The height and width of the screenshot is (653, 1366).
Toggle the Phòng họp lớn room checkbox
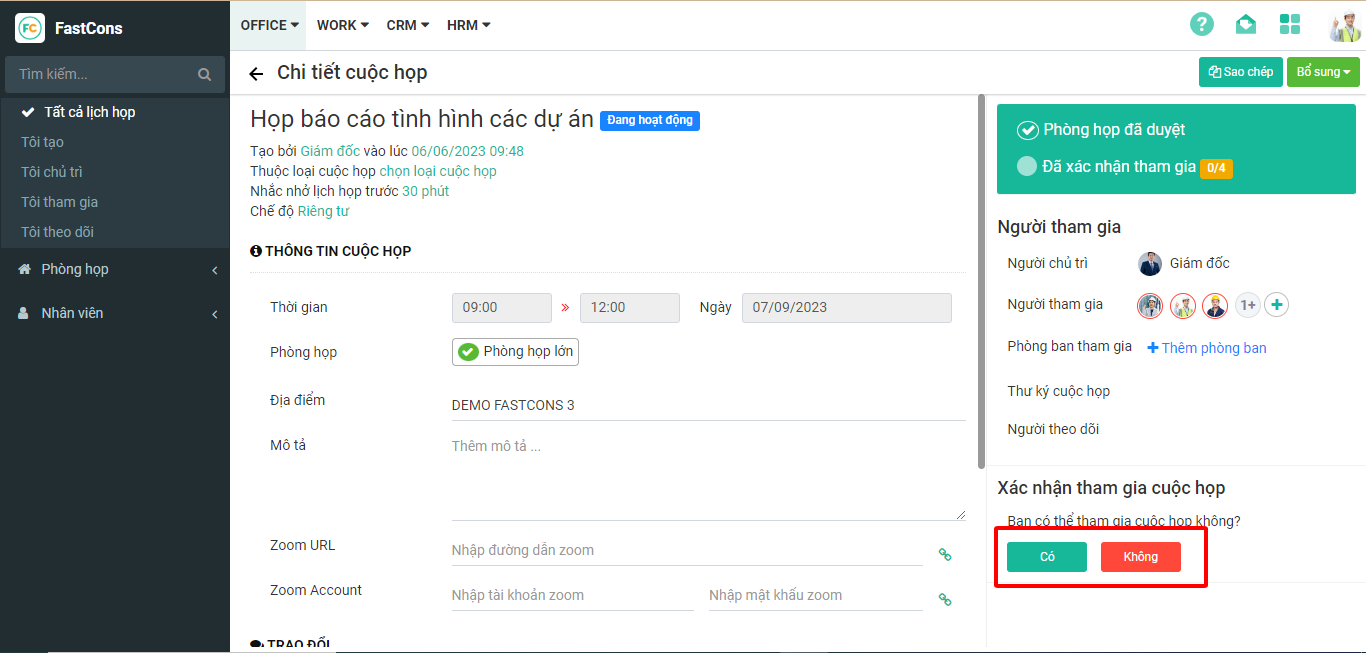pyautogui.click(x=467, y=352)
